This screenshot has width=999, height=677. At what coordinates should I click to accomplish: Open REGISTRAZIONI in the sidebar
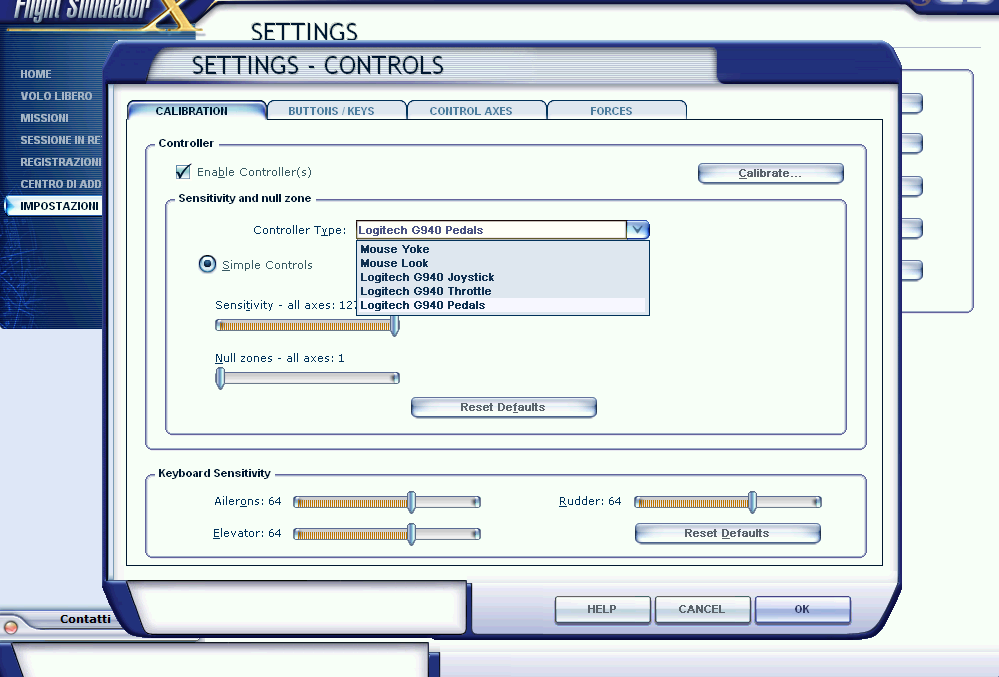[61, 162]
